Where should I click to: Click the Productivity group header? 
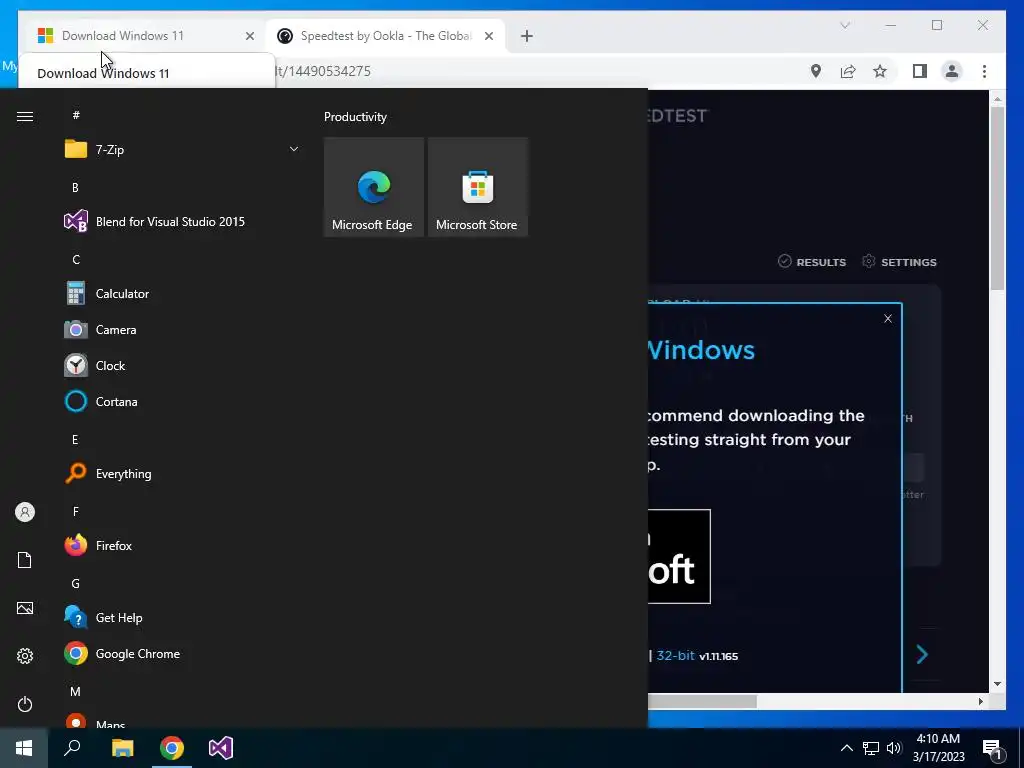(x=355, y=117)
